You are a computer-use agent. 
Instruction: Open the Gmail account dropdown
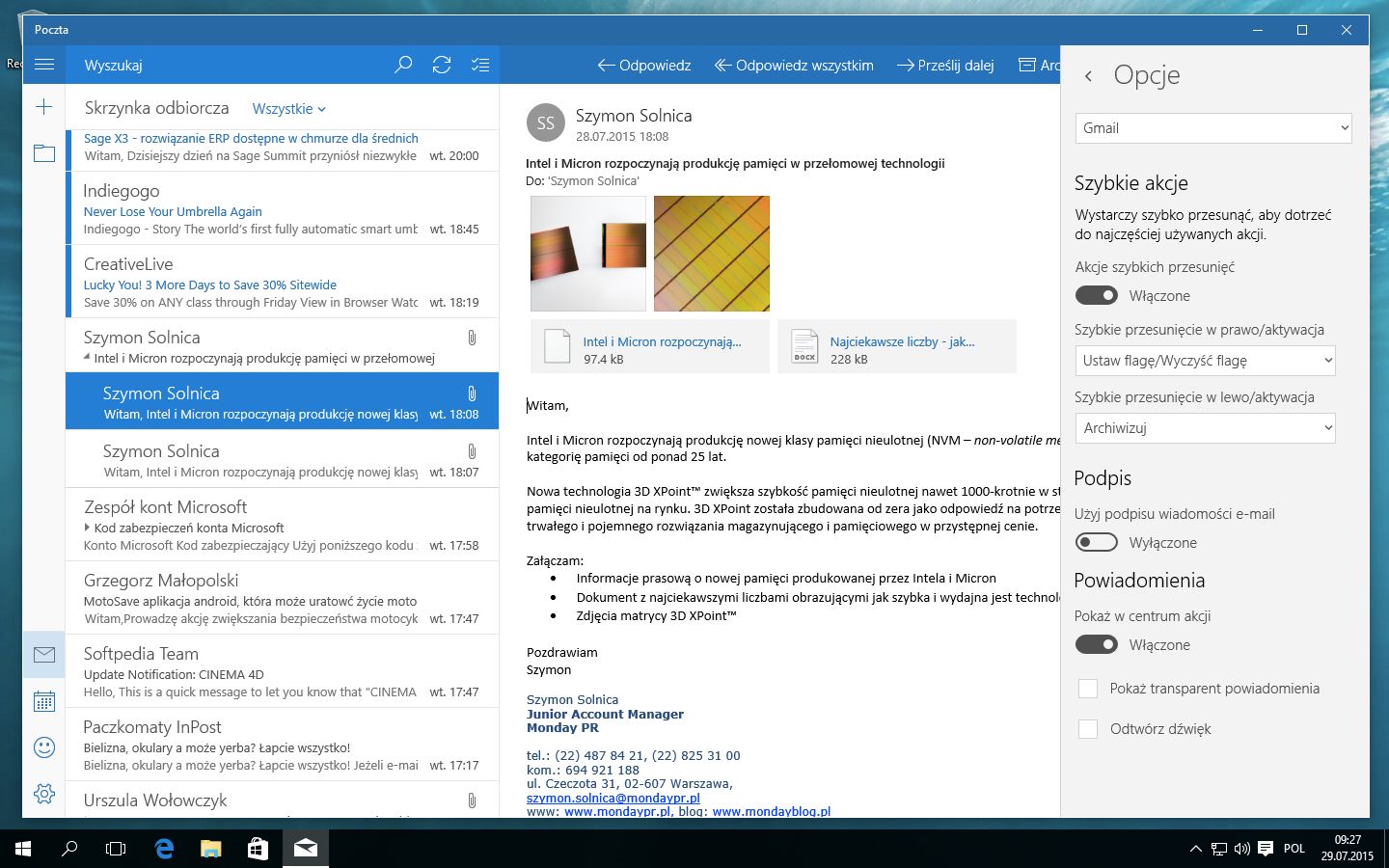1213,128
